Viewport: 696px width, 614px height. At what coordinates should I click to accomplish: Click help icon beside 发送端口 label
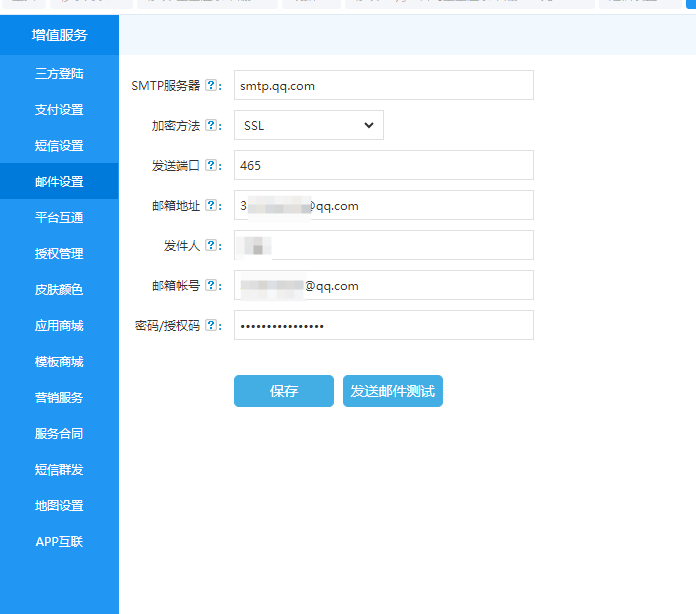tap(211, 166)
